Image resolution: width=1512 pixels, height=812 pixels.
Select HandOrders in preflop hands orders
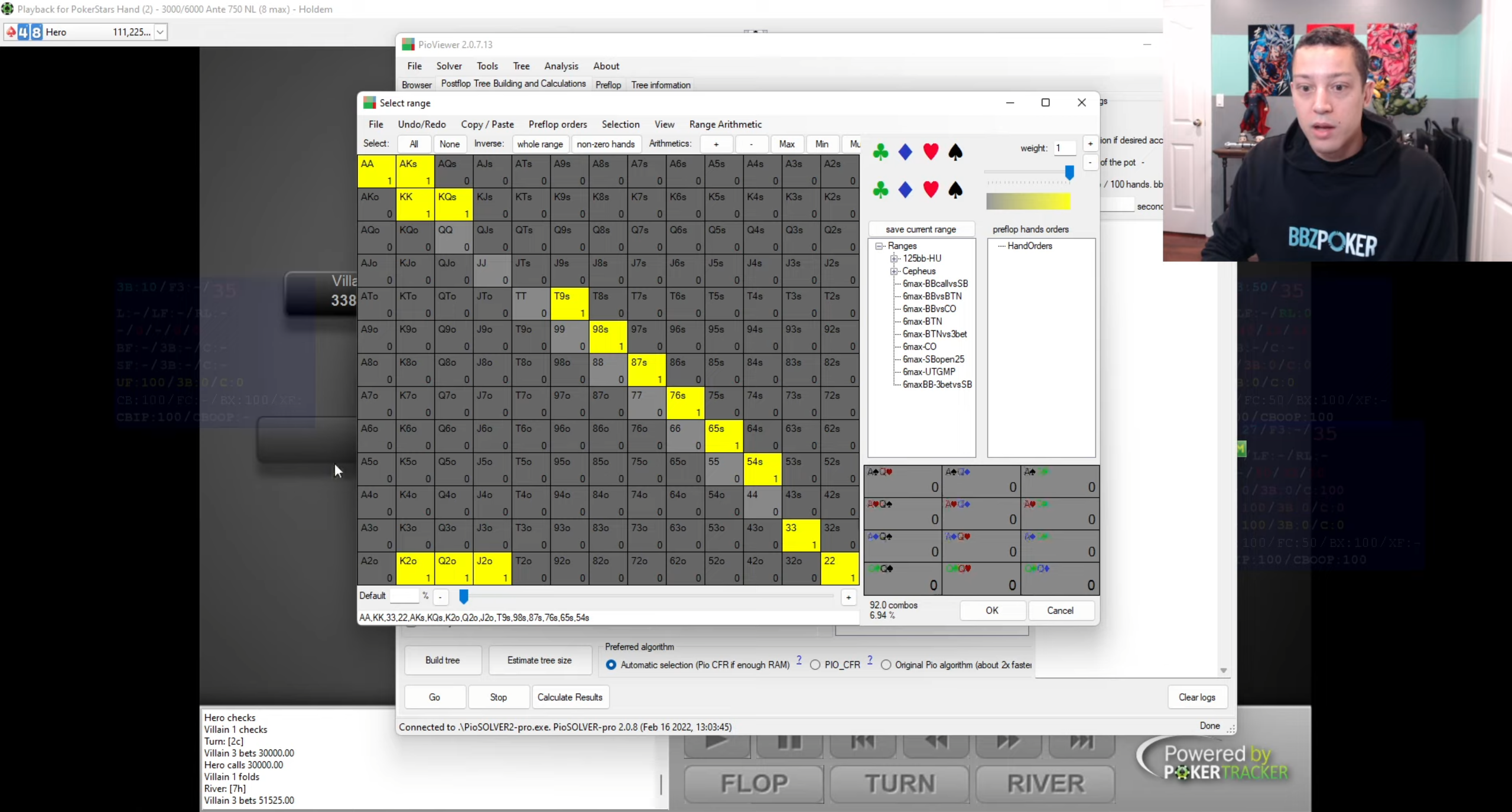coord(1029,246)
